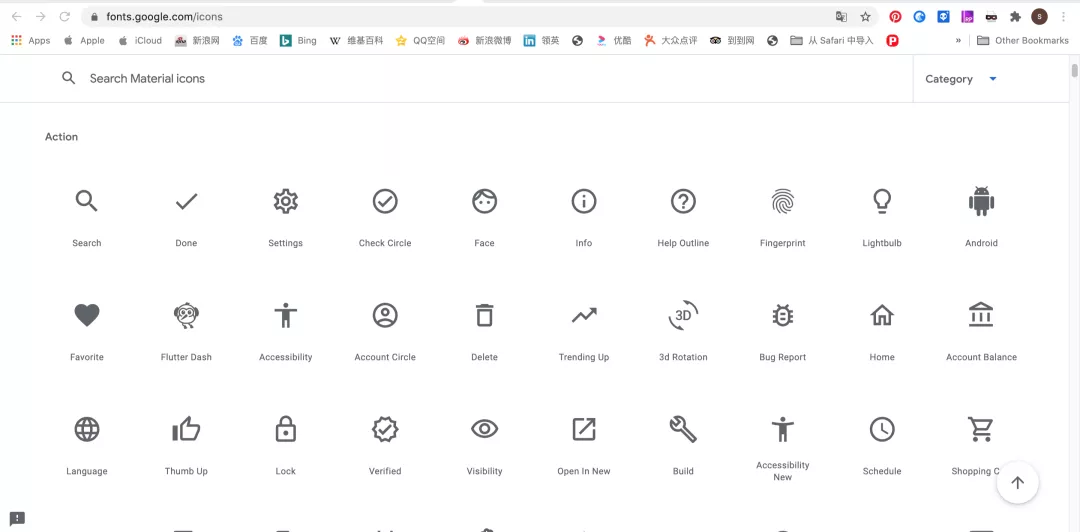Open the Category dropdown filter

point(960,79)
